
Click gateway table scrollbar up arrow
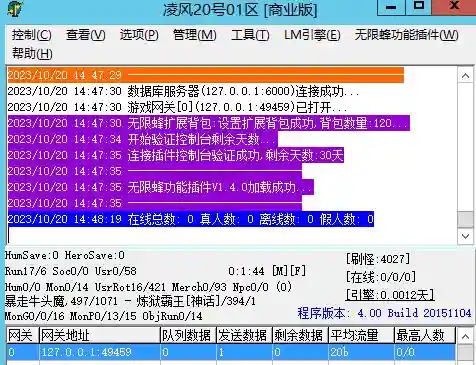click(x=465, y=336)
